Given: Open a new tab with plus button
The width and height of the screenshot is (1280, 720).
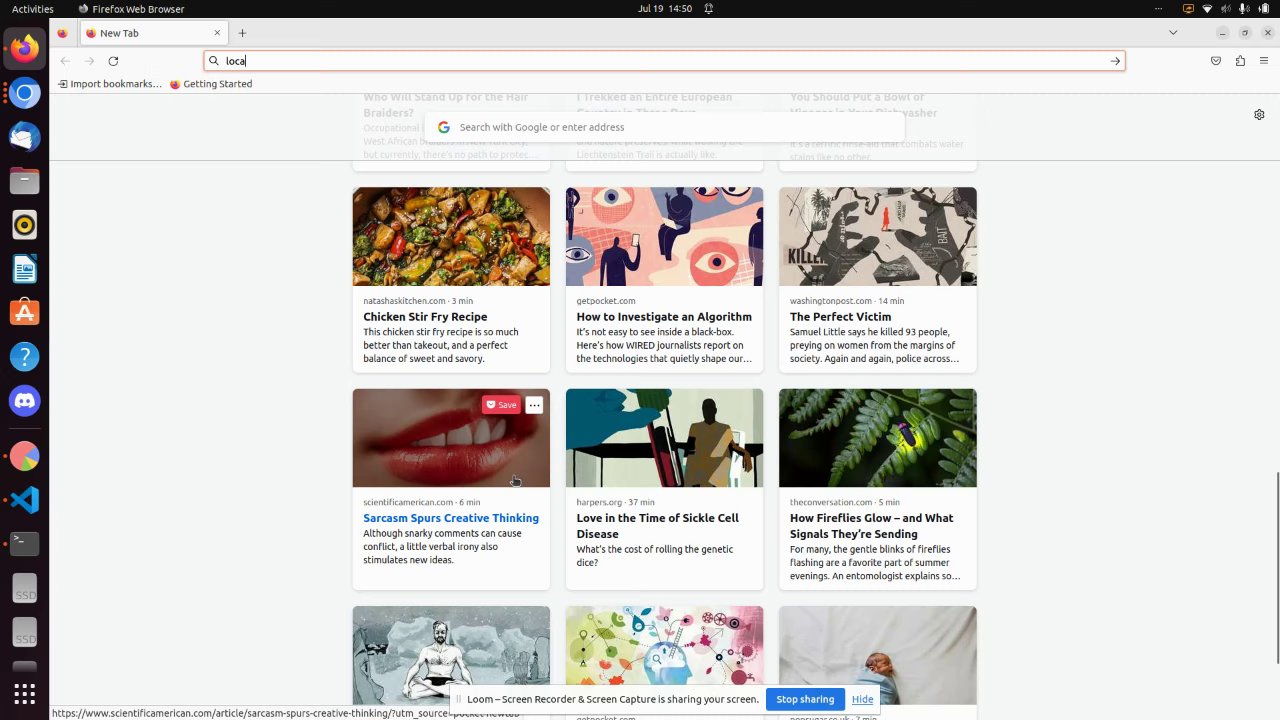Looking at the screenshot, I should [242, 33].
